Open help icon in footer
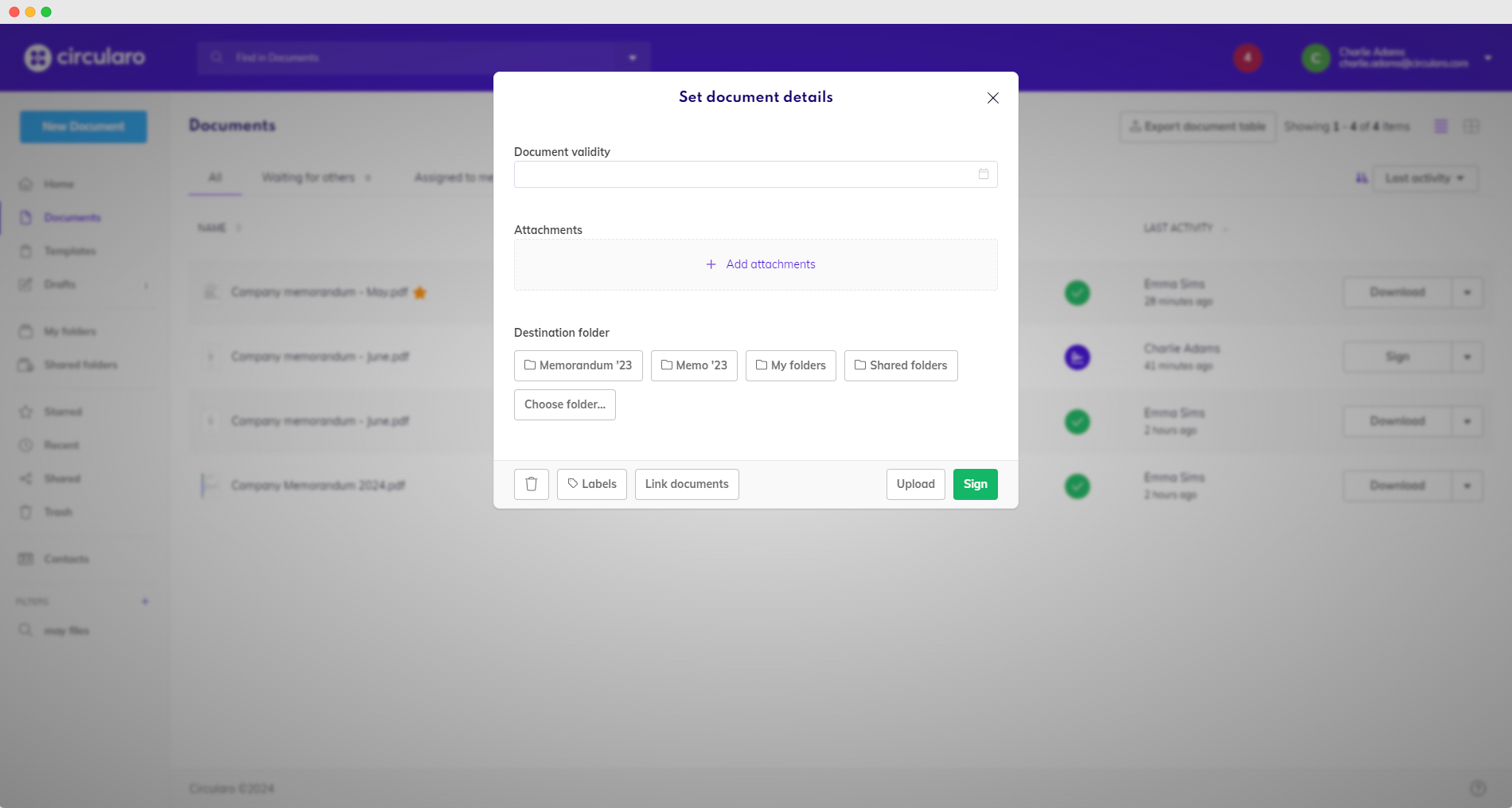The width and height of the screenshot is (1512, 808). (1478, 788)
